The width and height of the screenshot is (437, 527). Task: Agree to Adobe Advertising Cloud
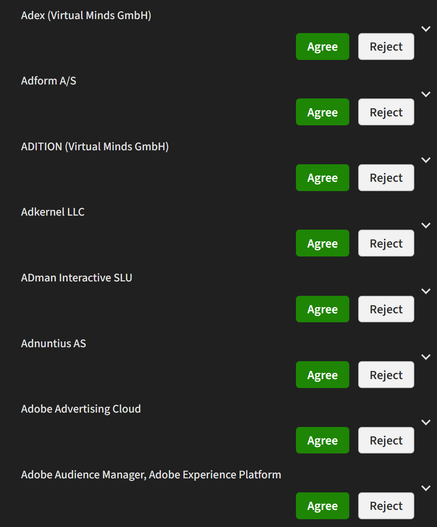322,440
